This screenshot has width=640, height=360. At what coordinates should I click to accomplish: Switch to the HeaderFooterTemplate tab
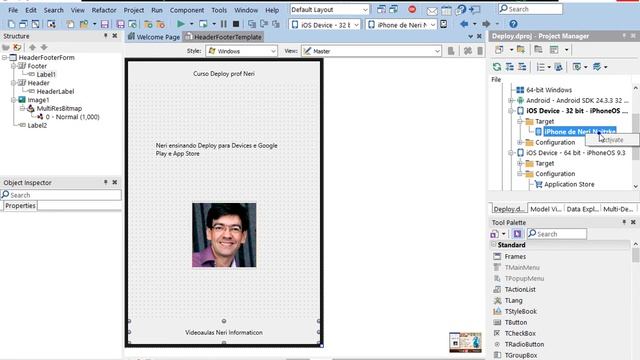pyautogui.click(x=223, y=37)
